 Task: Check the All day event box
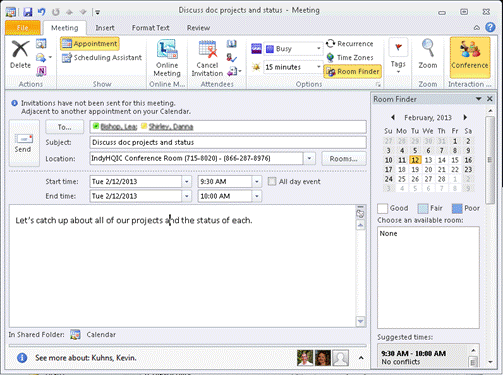272,181
